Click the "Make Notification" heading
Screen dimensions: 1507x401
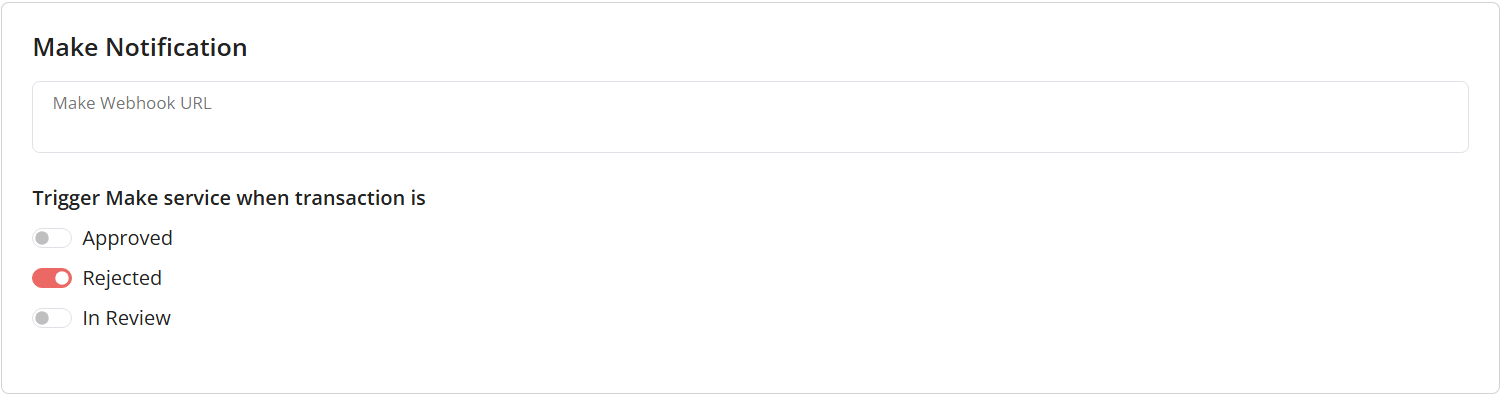[x=140, y=47]
